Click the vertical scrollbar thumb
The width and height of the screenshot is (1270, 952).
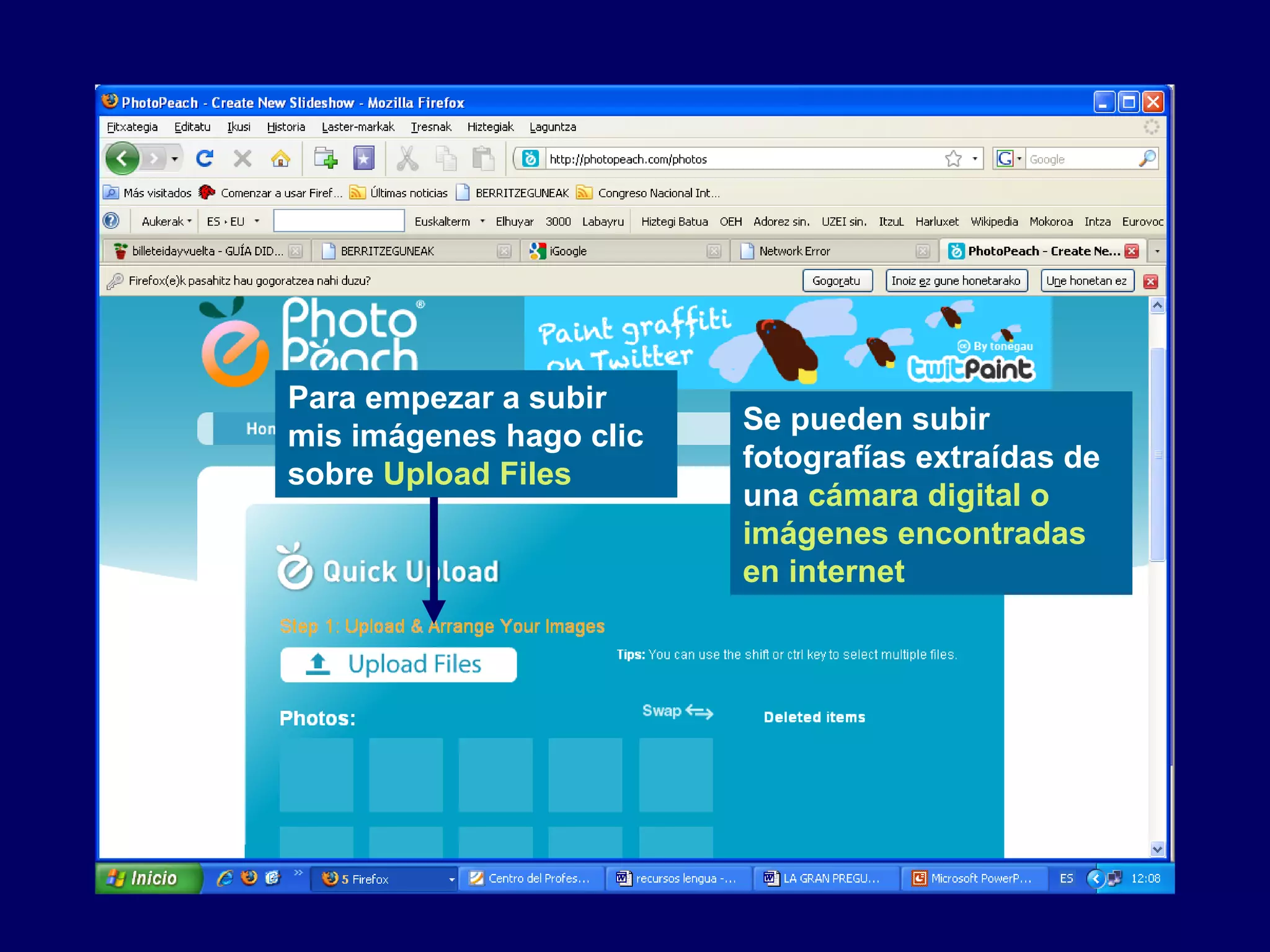pyautogui.click(x=1158, y=454)
